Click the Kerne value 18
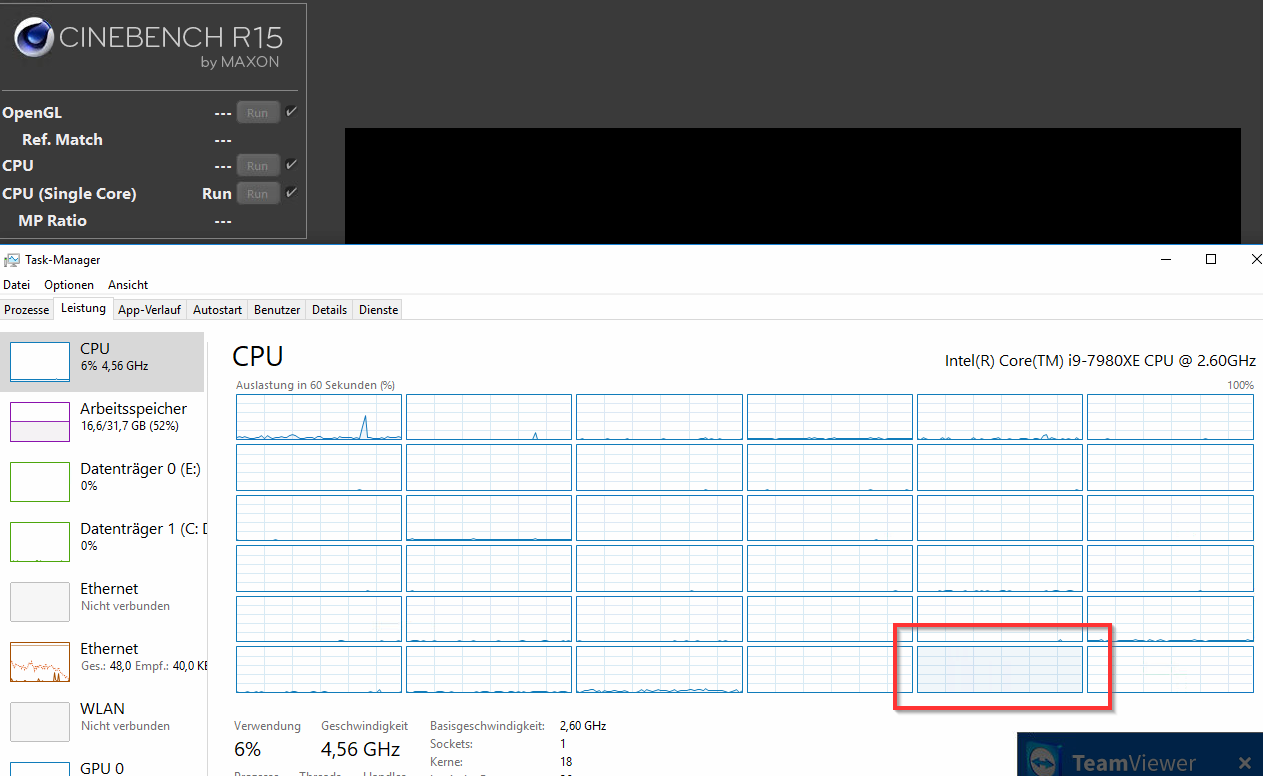Screen dimensions: 1263x776 coord(566,762)
